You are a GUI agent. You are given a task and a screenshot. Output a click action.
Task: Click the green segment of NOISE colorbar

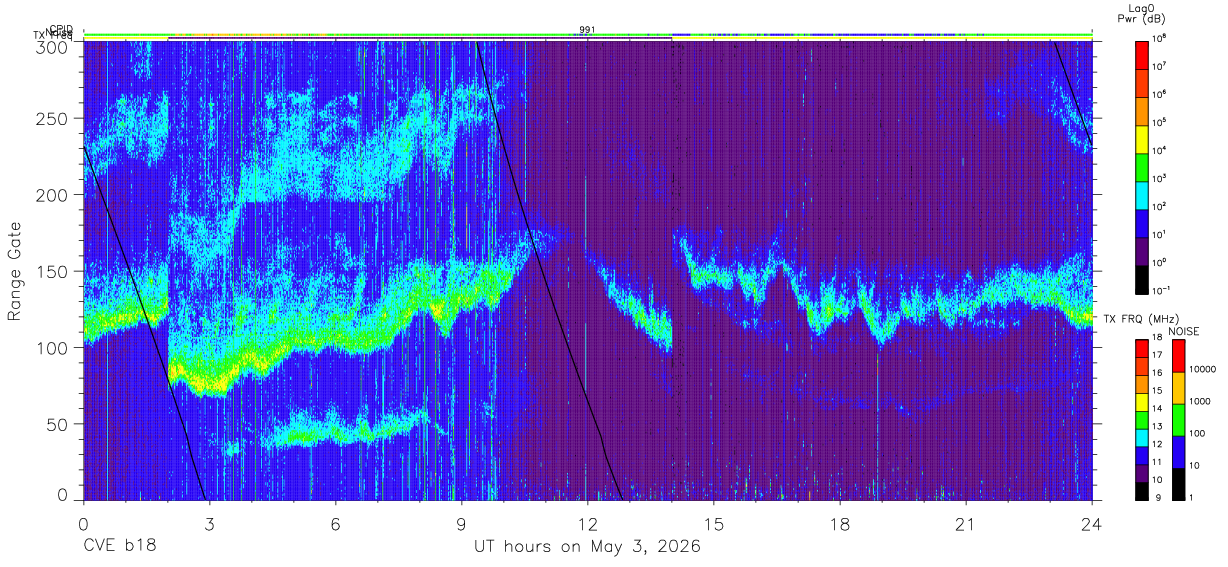[x=1177, y=420]
